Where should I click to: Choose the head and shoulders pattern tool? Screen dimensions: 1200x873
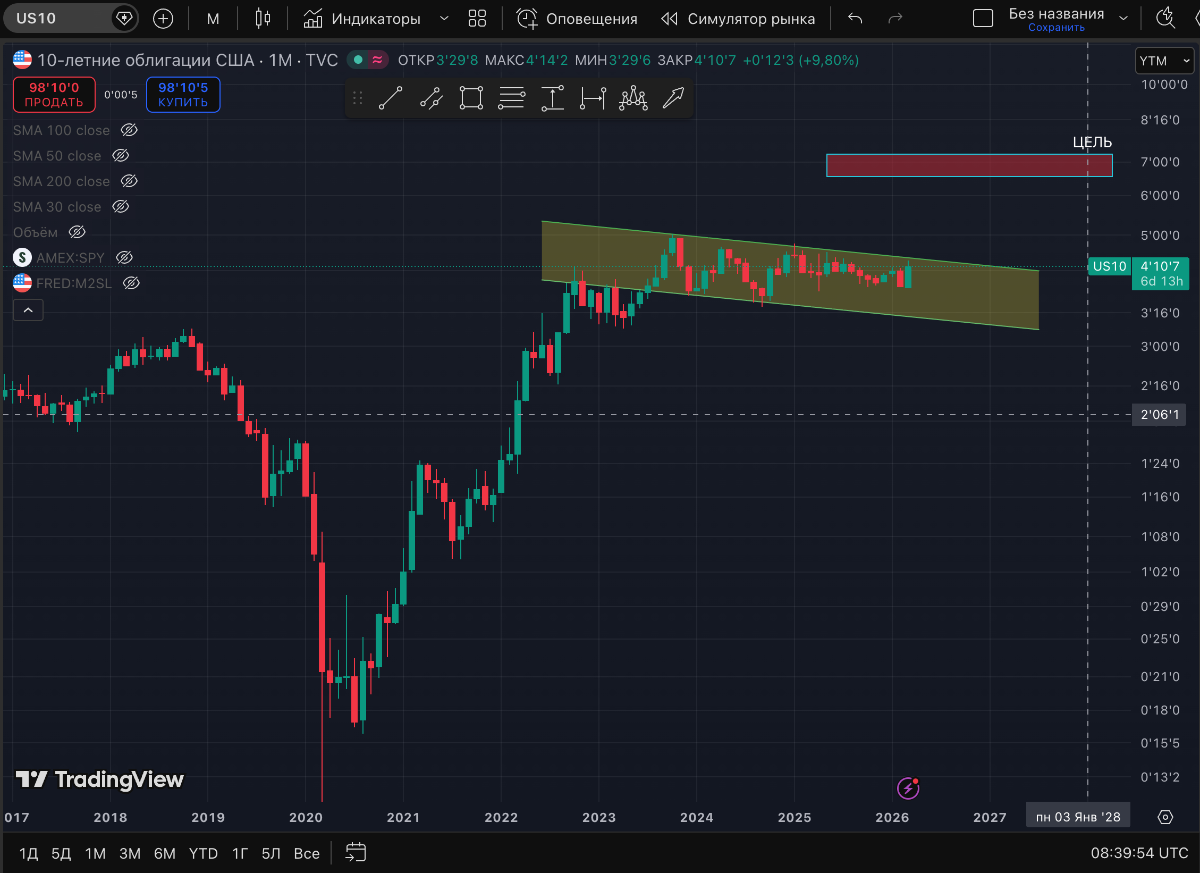tap(633, 98)
